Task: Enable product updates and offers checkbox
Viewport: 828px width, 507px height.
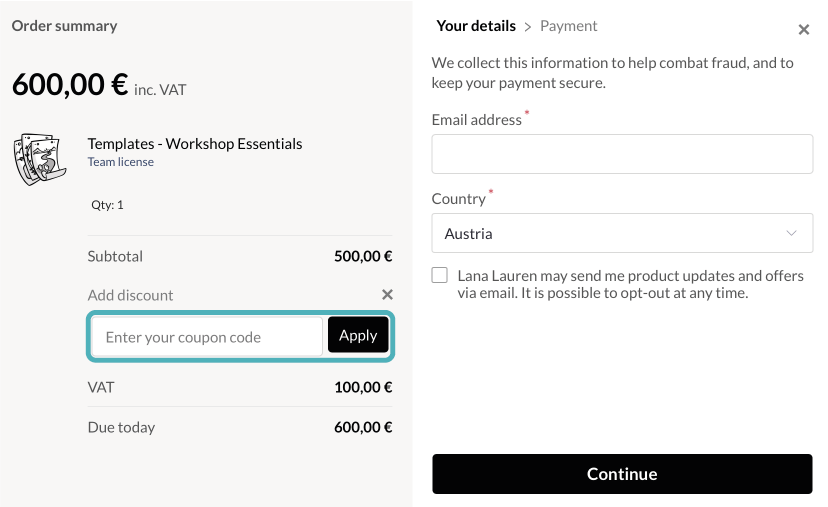Action: pos(440,275)
